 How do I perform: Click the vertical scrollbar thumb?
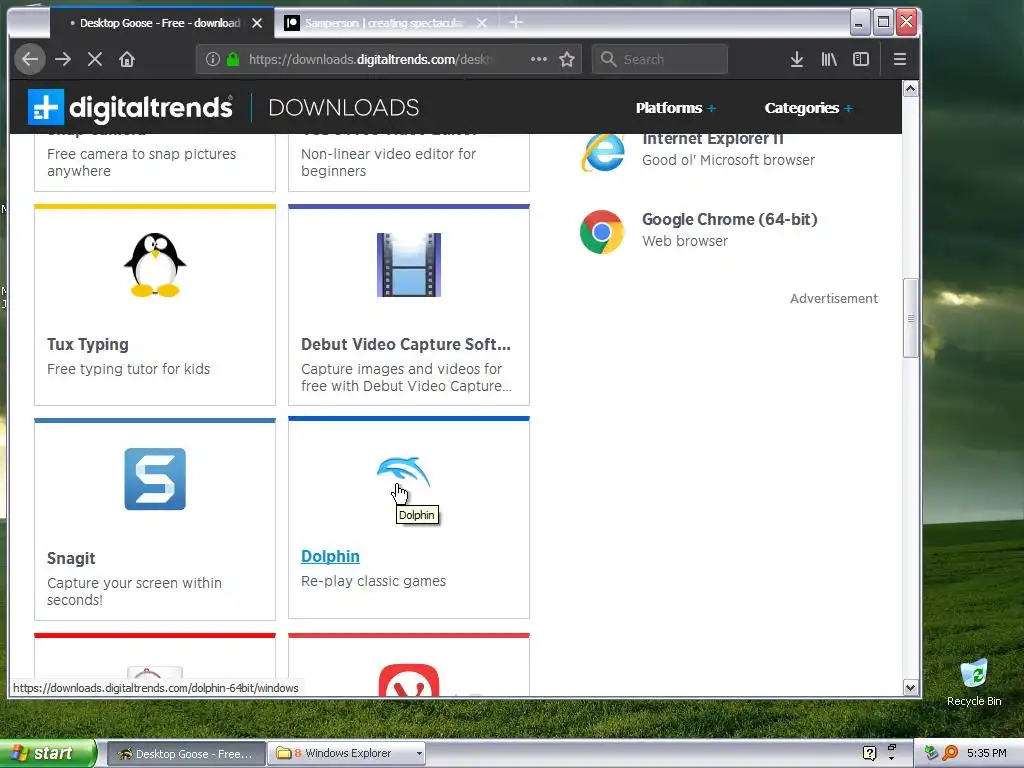[x=910, y=318]
